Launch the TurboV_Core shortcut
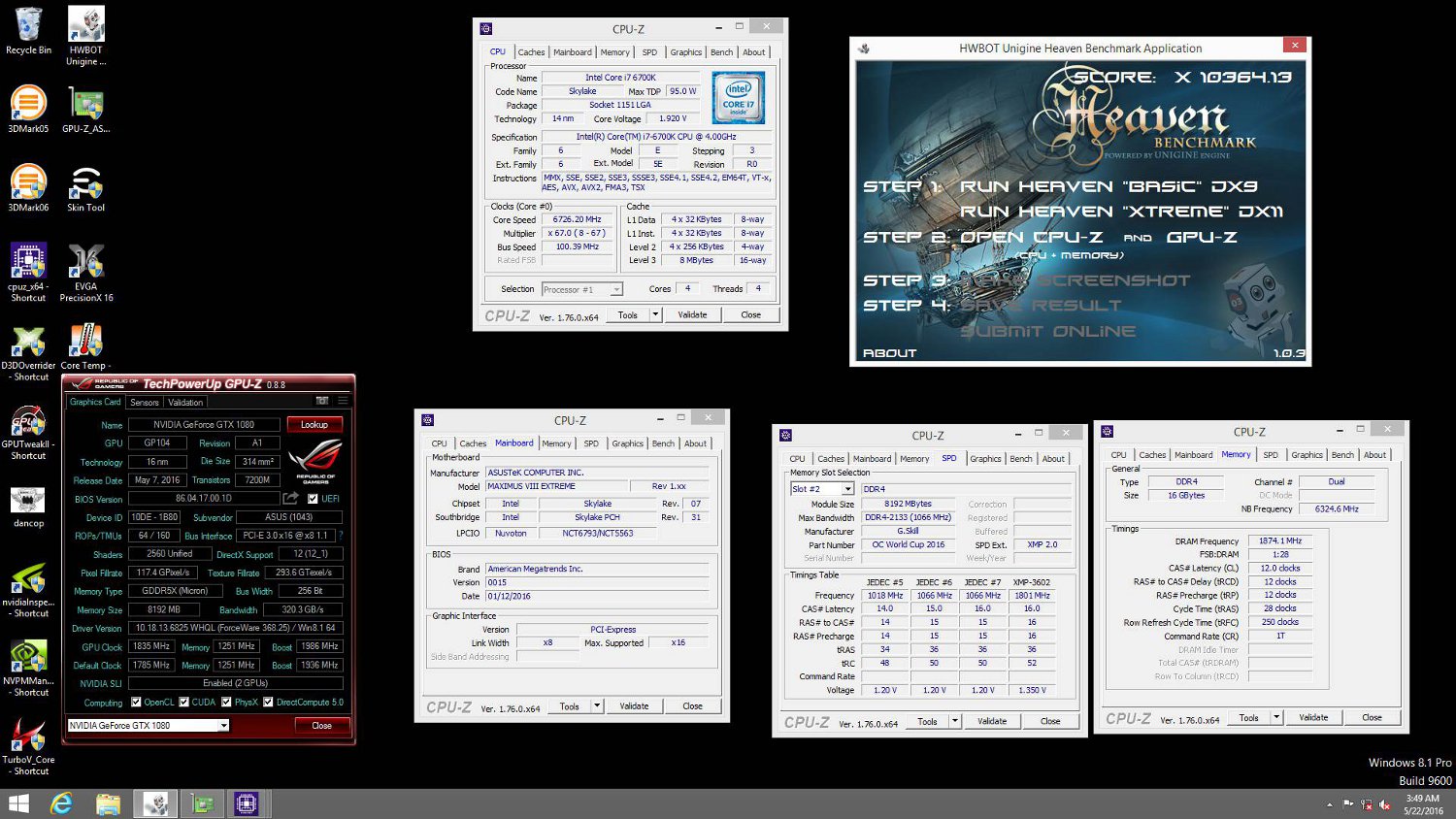Image resolution: width=1456 pixels, height=819 pixels. pos(28,747)
